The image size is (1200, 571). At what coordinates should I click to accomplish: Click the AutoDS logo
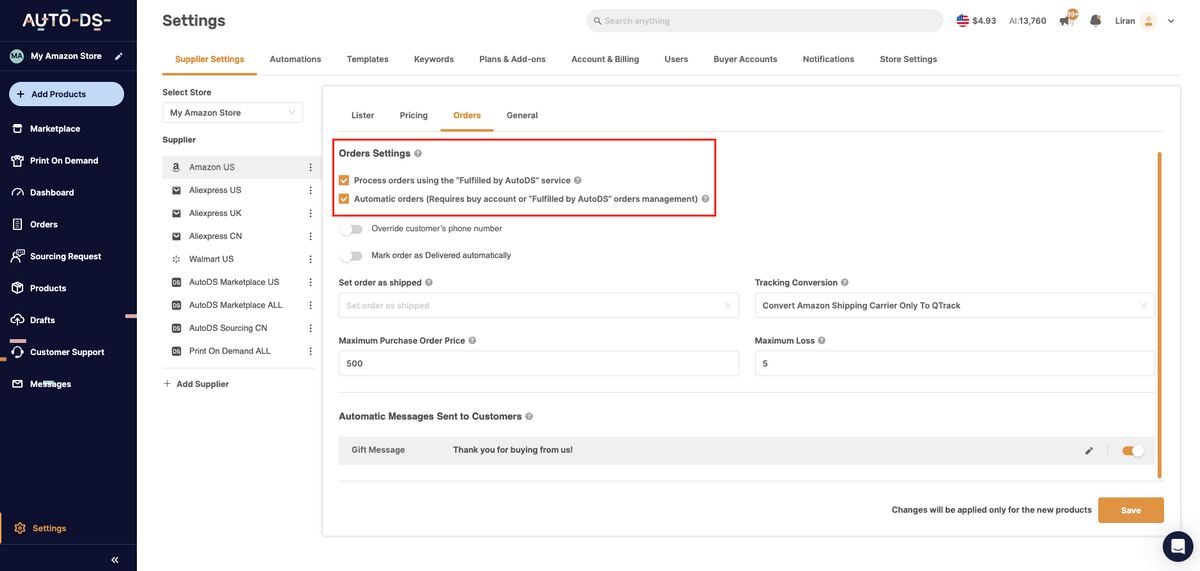[67, 20]
